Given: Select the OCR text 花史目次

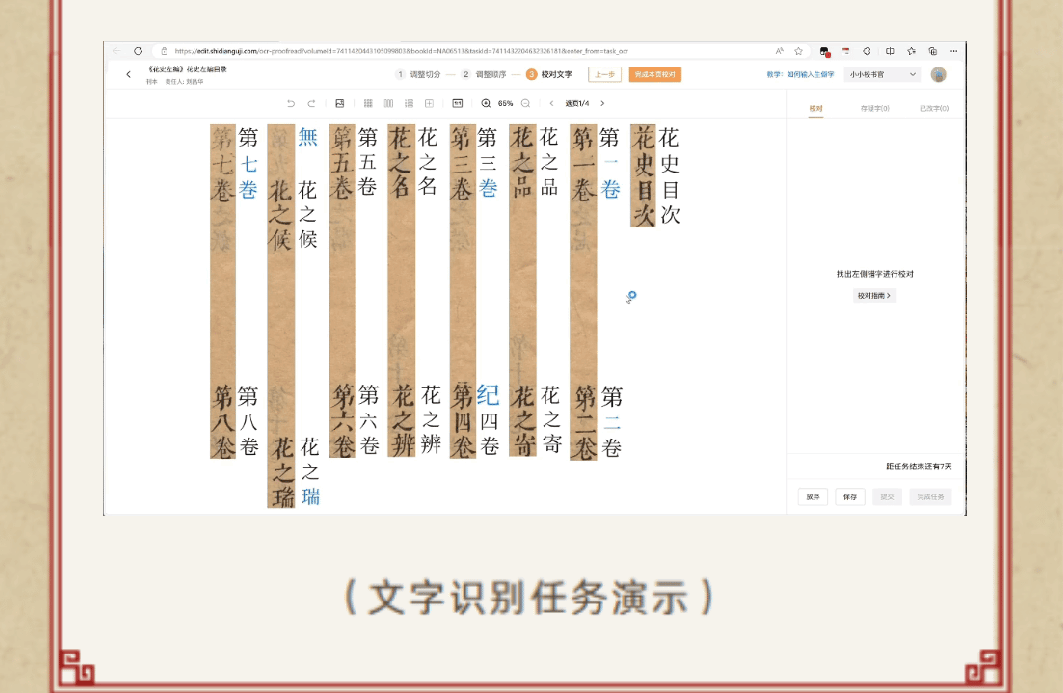Looking at the screenshot, I should 669,176.
